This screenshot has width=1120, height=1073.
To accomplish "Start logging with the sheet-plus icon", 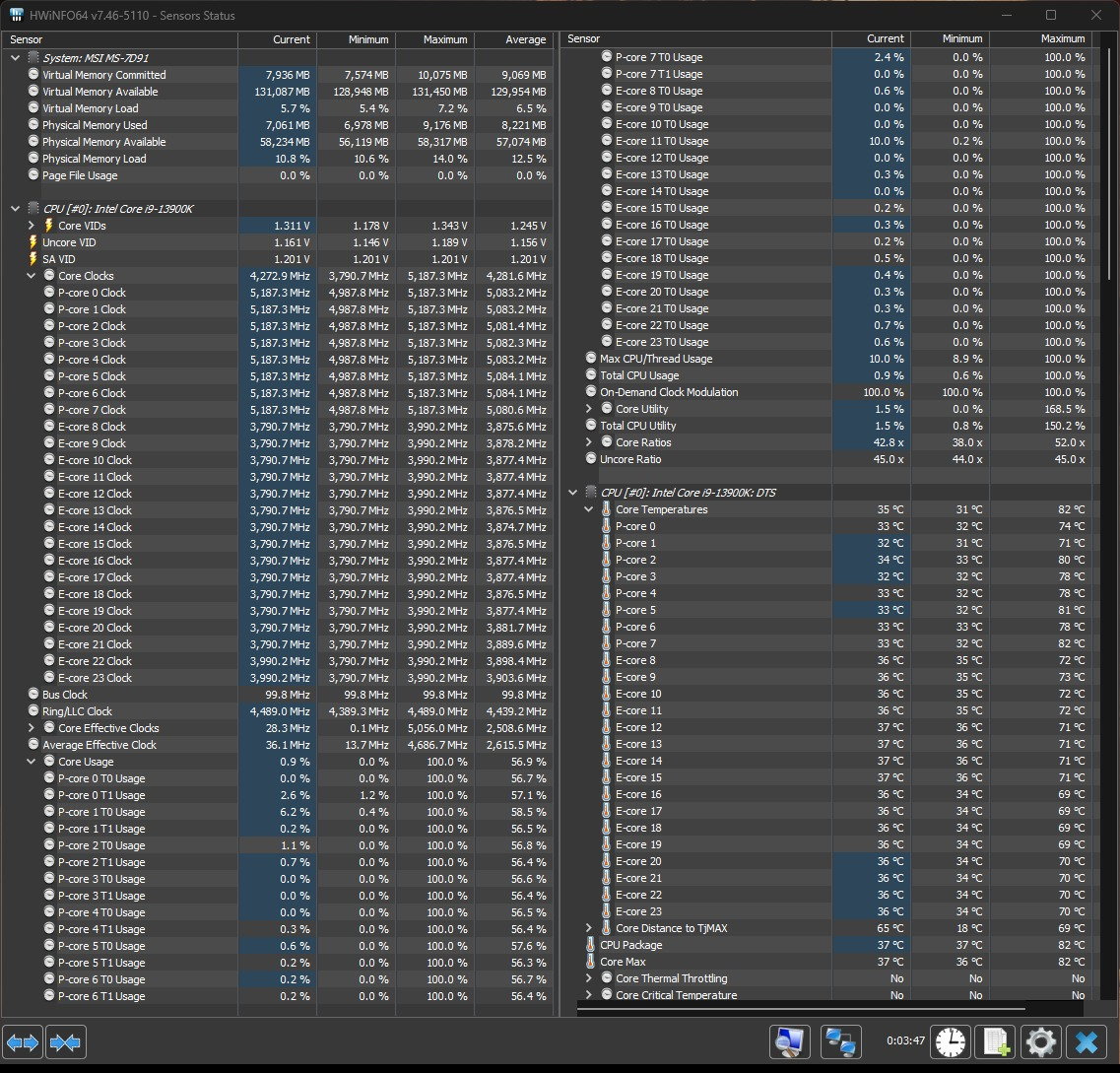I will (997, 1042).
